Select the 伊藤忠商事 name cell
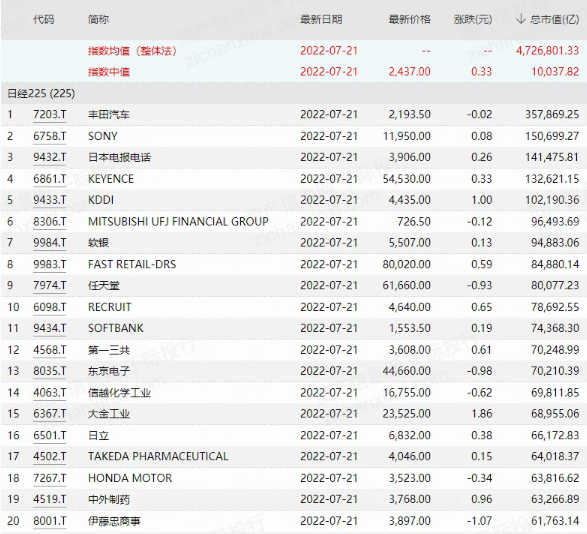587x534 pixels. click(114, 520)
